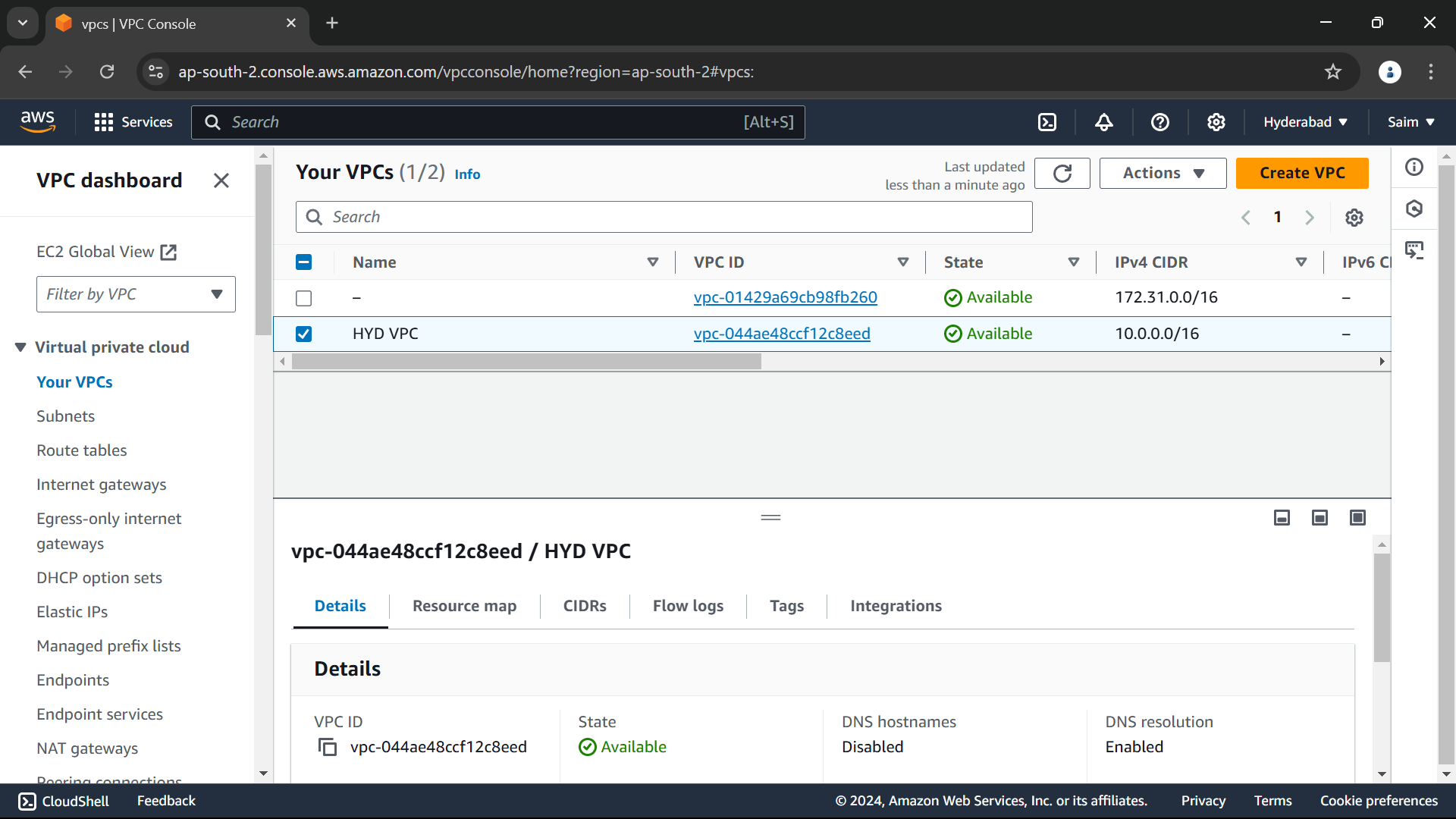Click the VPC table search field

click(x=664, y=217)
